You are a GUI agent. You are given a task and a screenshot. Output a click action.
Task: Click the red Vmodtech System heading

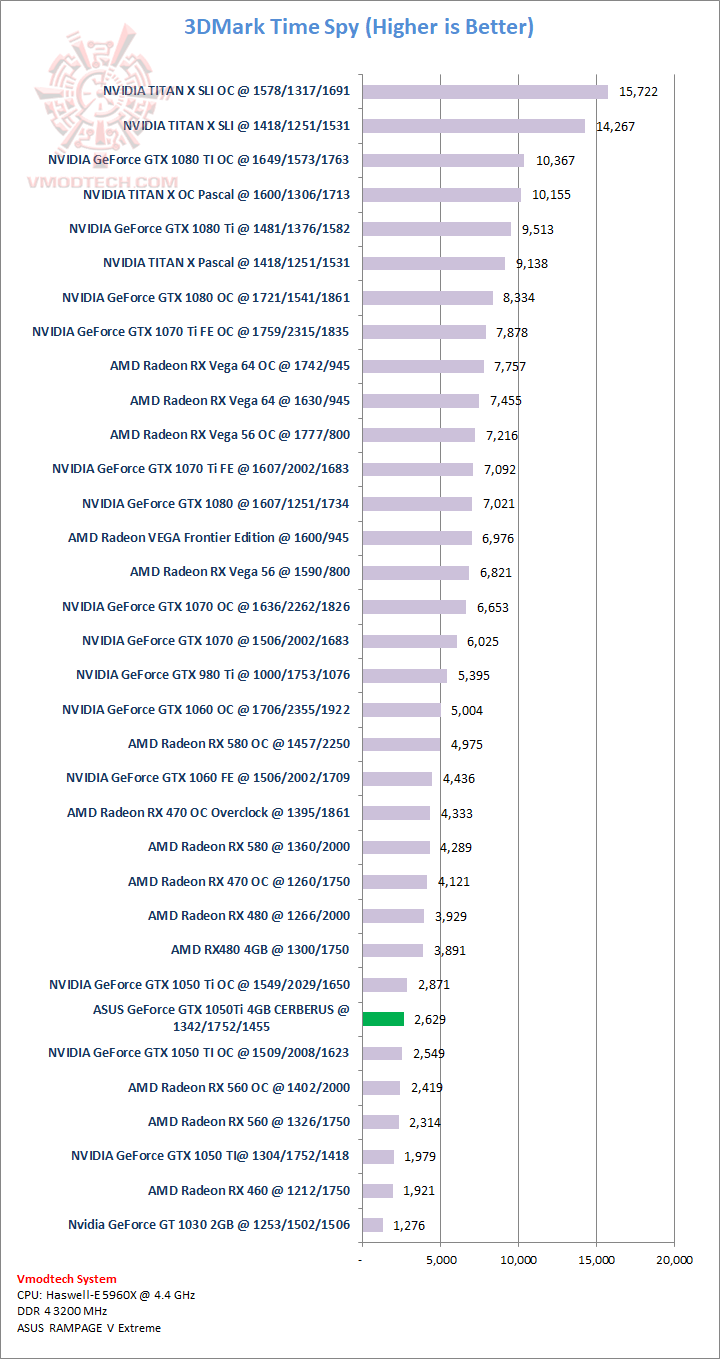tap(67, 1279)
